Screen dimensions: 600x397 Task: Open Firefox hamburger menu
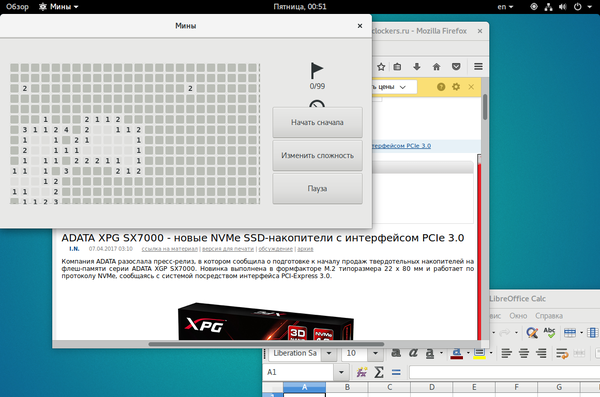pos(478,67)
